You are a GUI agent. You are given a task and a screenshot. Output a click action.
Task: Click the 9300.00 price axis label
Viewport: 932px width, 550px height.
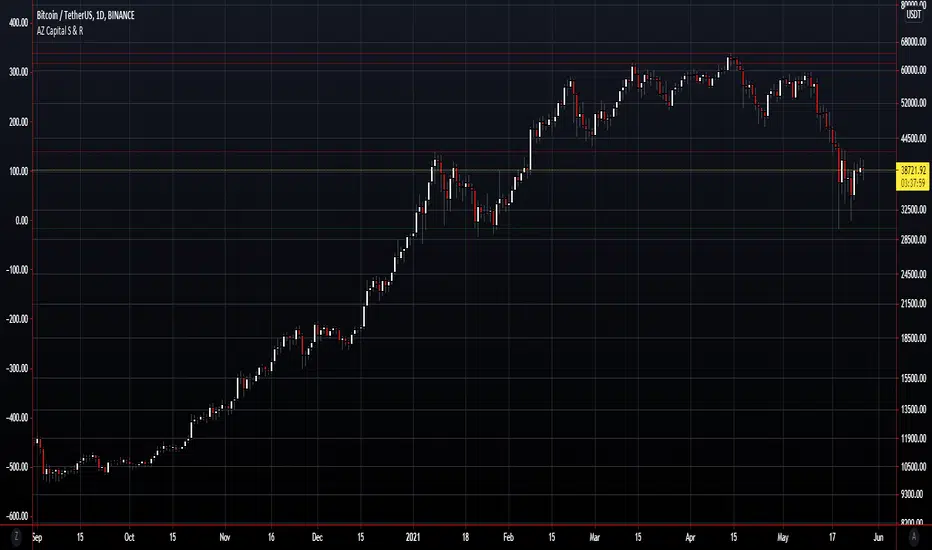[x=913, y=494]
